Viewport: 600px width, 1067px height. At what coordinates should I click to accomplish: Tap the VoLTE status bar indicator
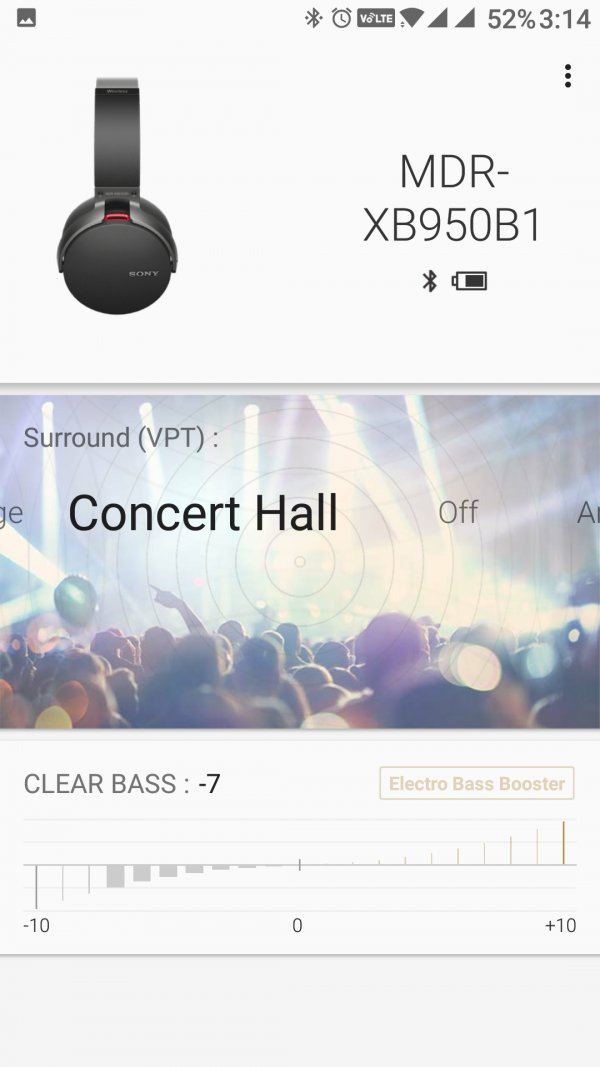pos(376,18)
